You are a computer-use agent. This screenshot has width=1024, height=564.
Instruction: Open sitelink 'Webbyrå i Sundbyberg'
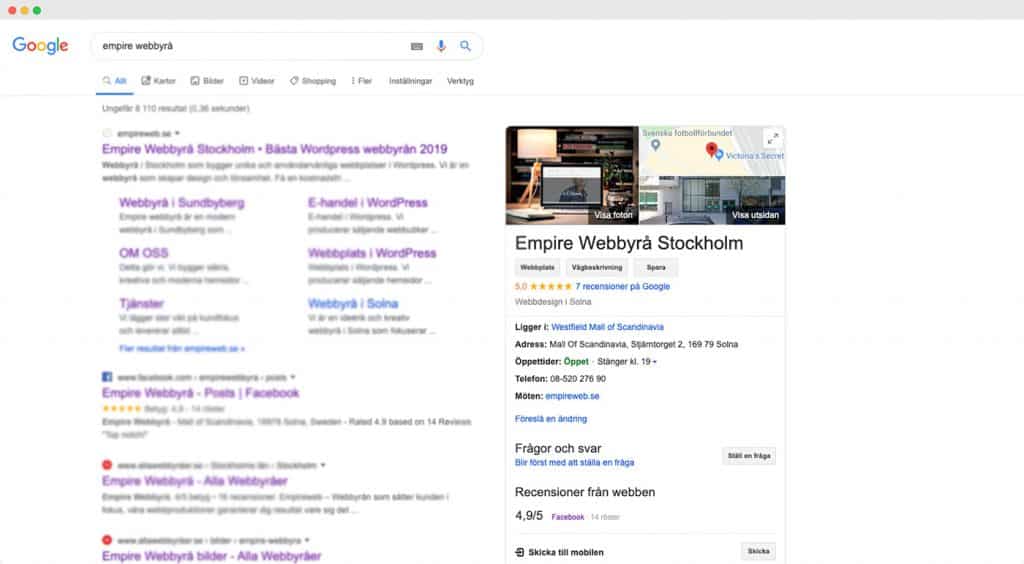coord(182,202)
